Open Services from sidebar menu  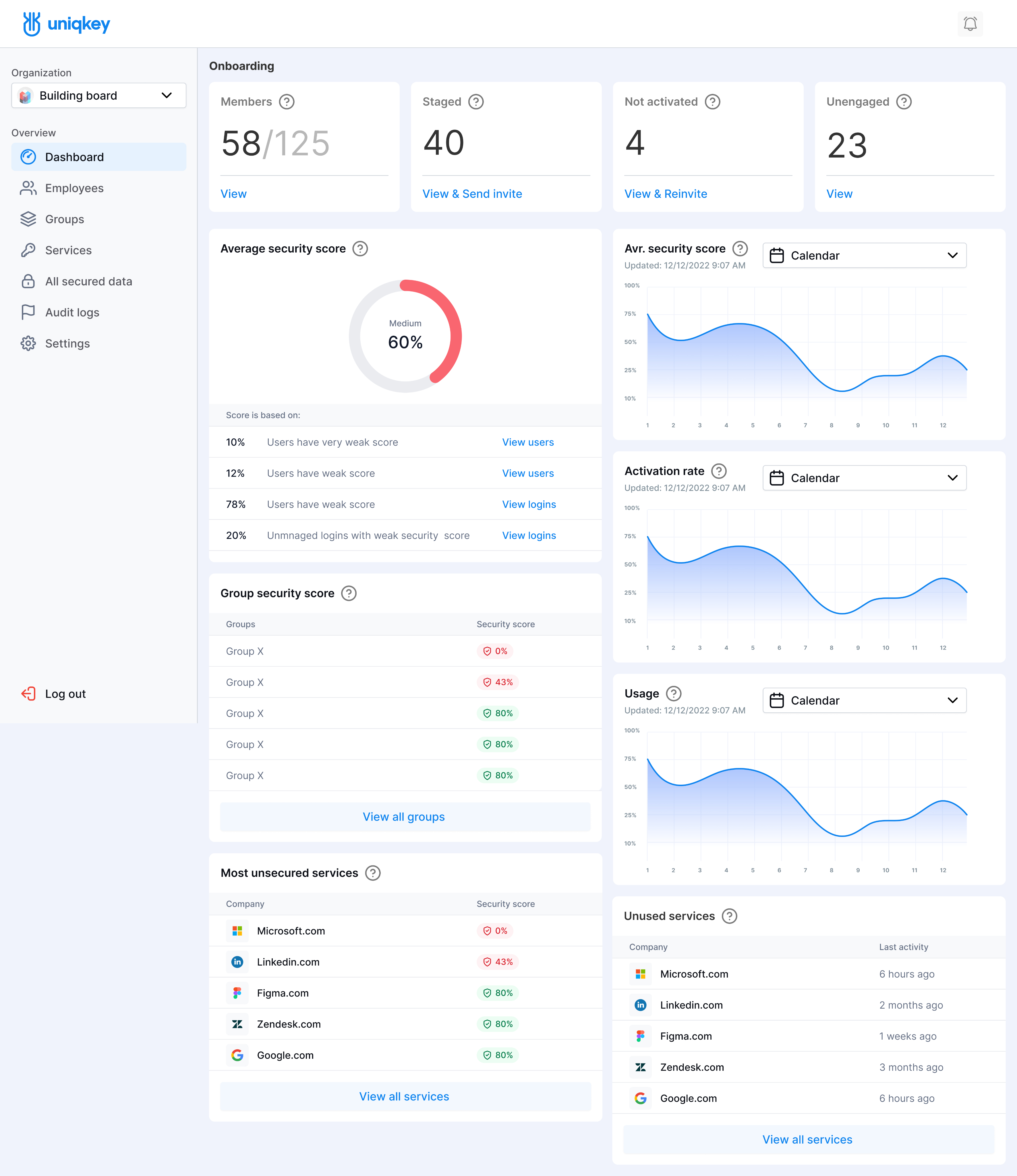click(x=68, y=250)
